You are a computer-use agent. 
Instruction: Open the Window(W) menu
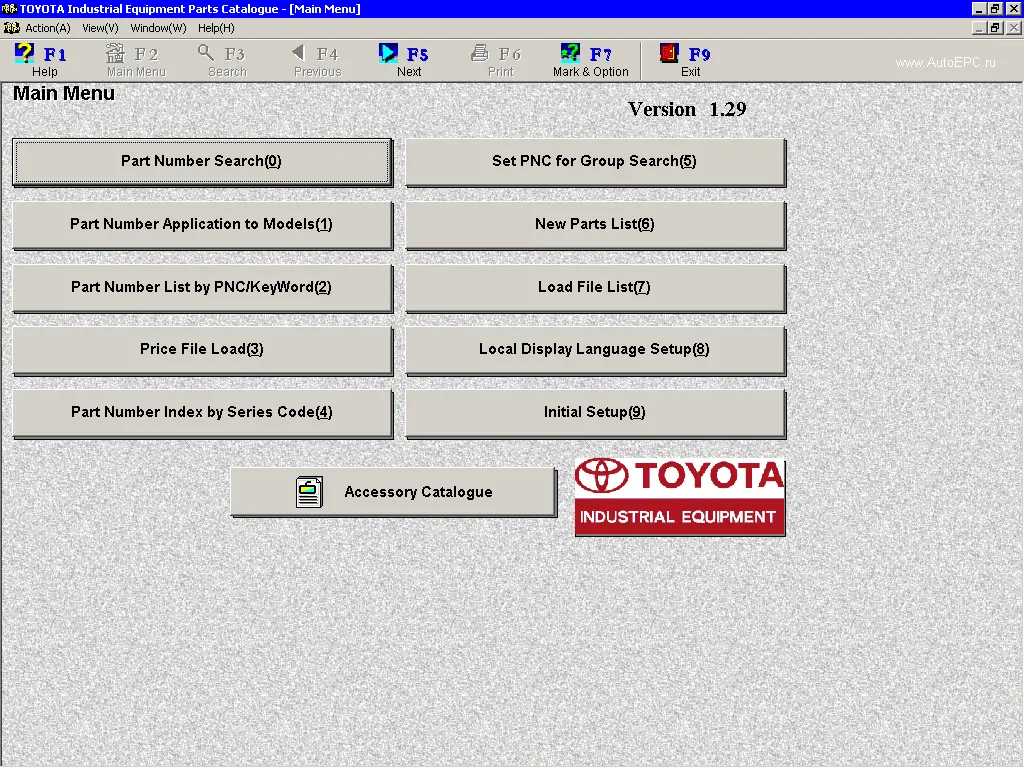click(158, 28)
